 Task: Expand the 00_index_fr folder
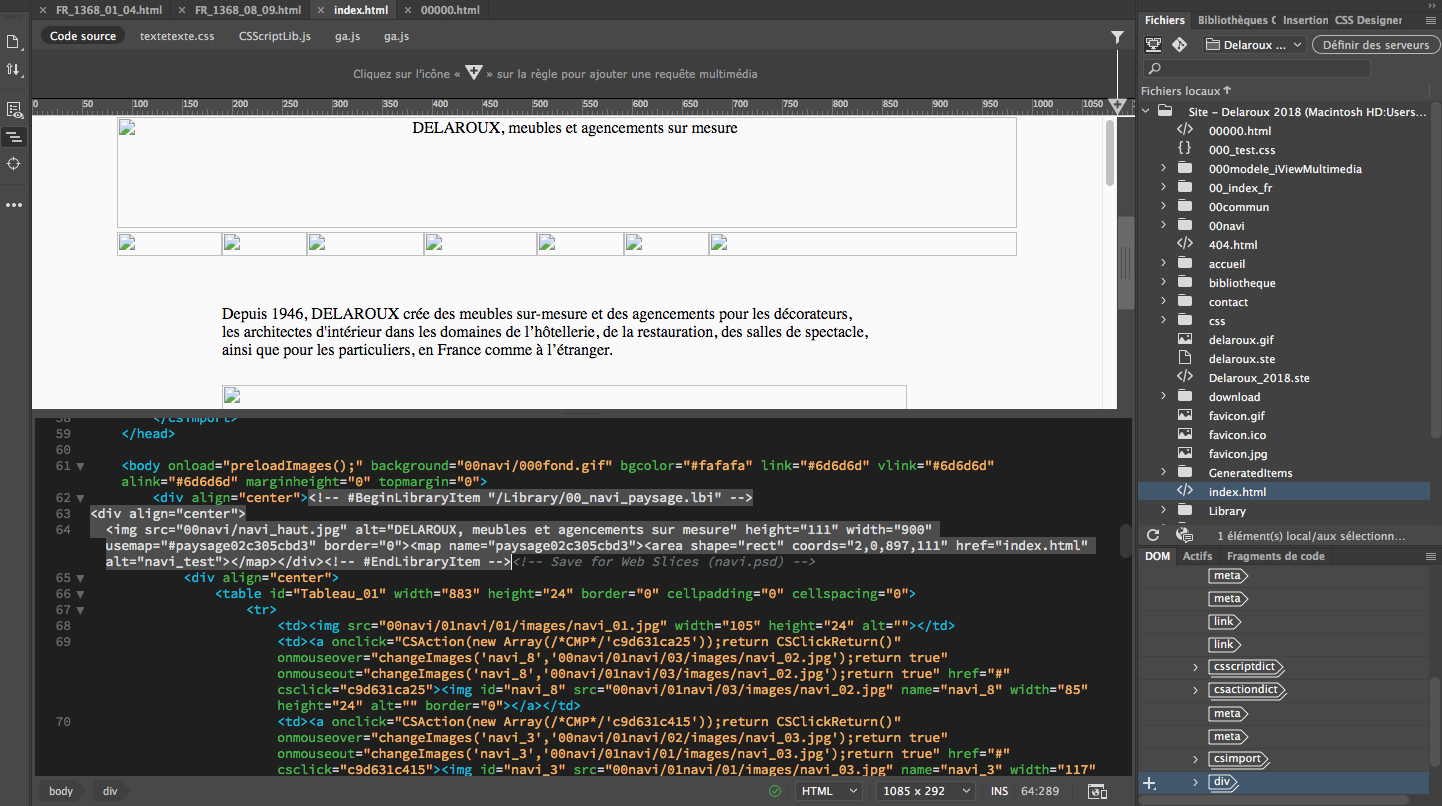tap(1163, 188)
